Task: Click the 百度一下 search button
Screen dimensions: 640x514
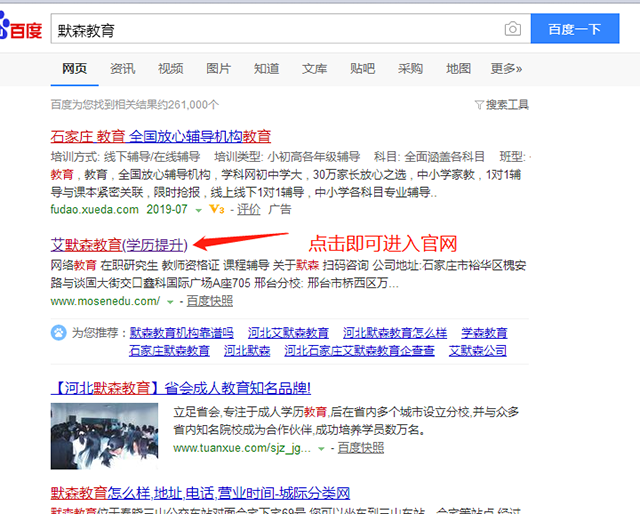Action: [575, 29]
